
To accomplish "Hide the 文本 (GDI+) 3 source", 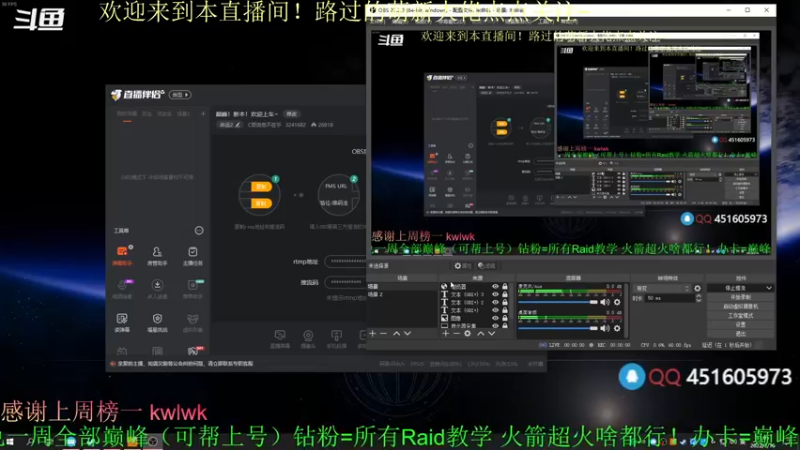I will (x=495, y=294).
